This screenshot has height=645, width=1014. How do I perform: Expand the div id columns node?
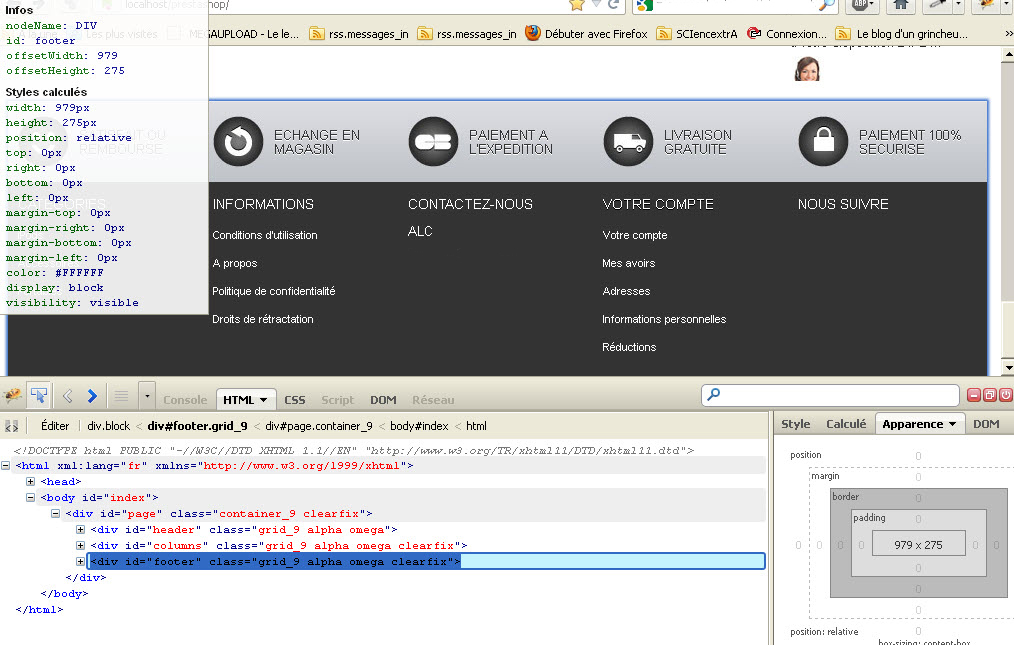[80, 546]
